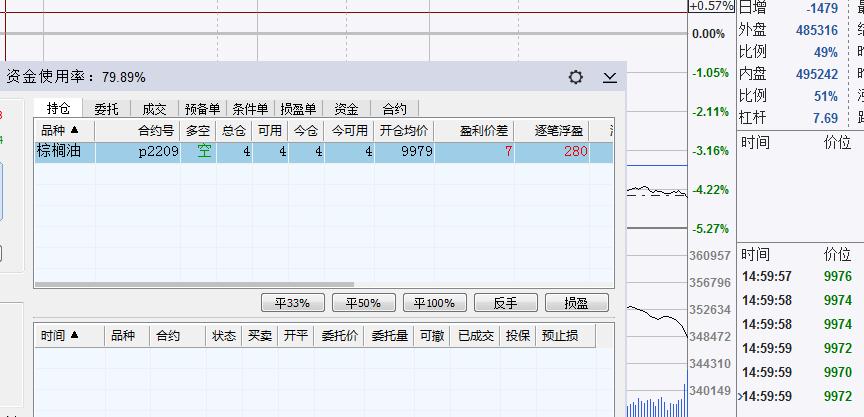Viewport: 864px width, 417px height.
Task: Reverse position with 反手 button
Action: click(x=506, y=303)
